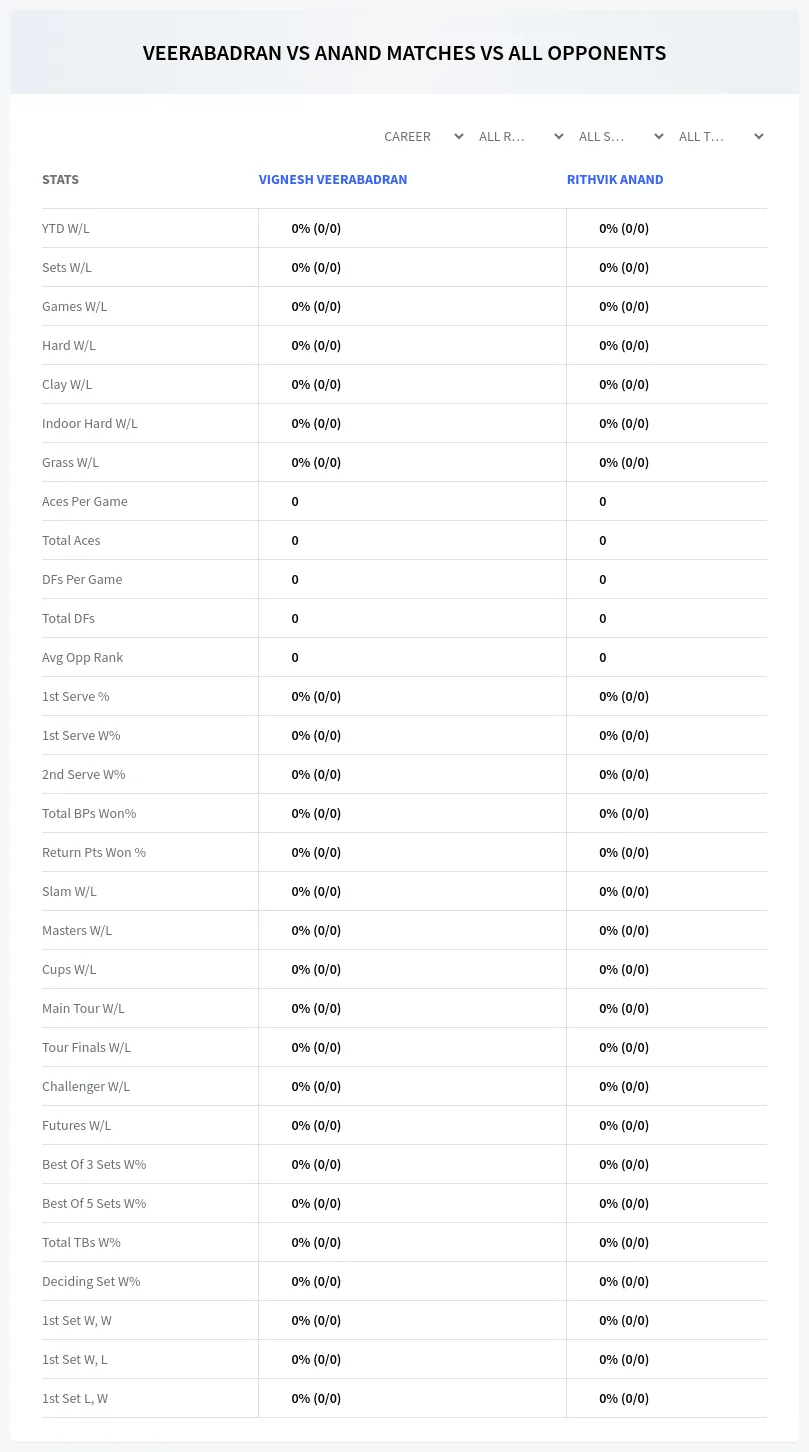Viewport: 809px width, 1452px height.
Task: Click the page title heading
Action: point(404,53)
